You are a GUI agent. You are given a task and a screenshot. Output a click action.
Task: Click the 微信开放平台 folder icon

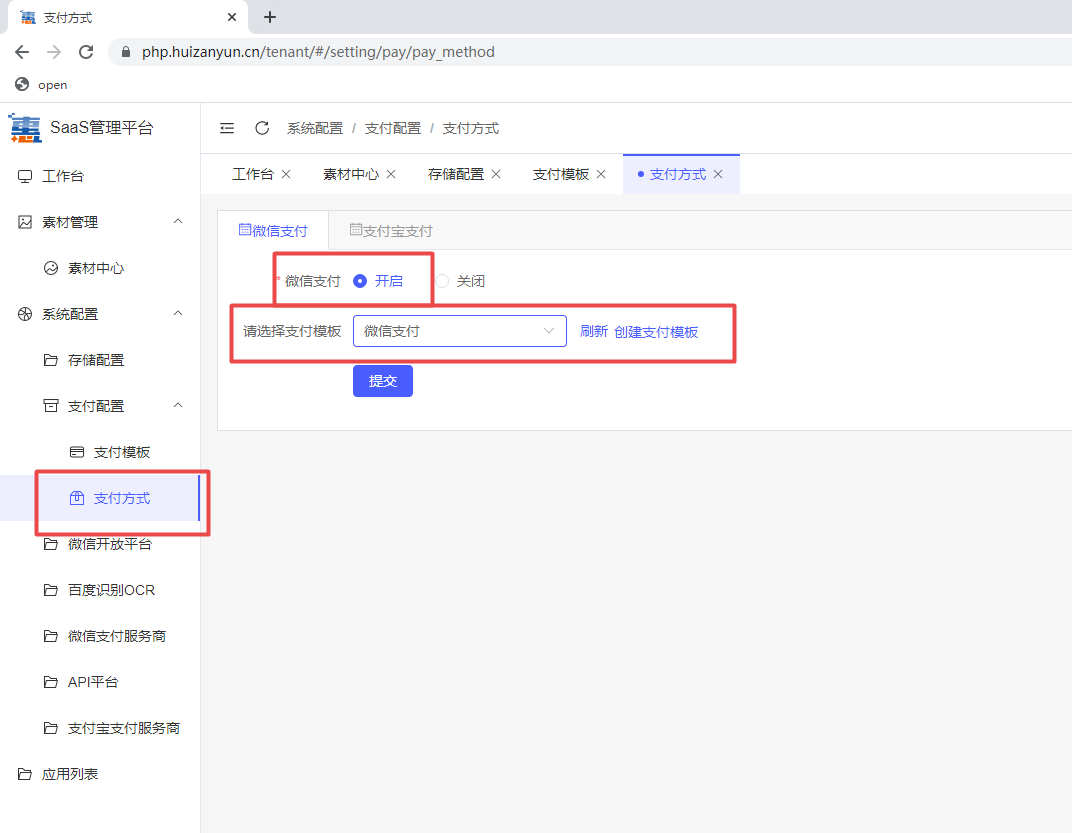[x=51, y=544]
